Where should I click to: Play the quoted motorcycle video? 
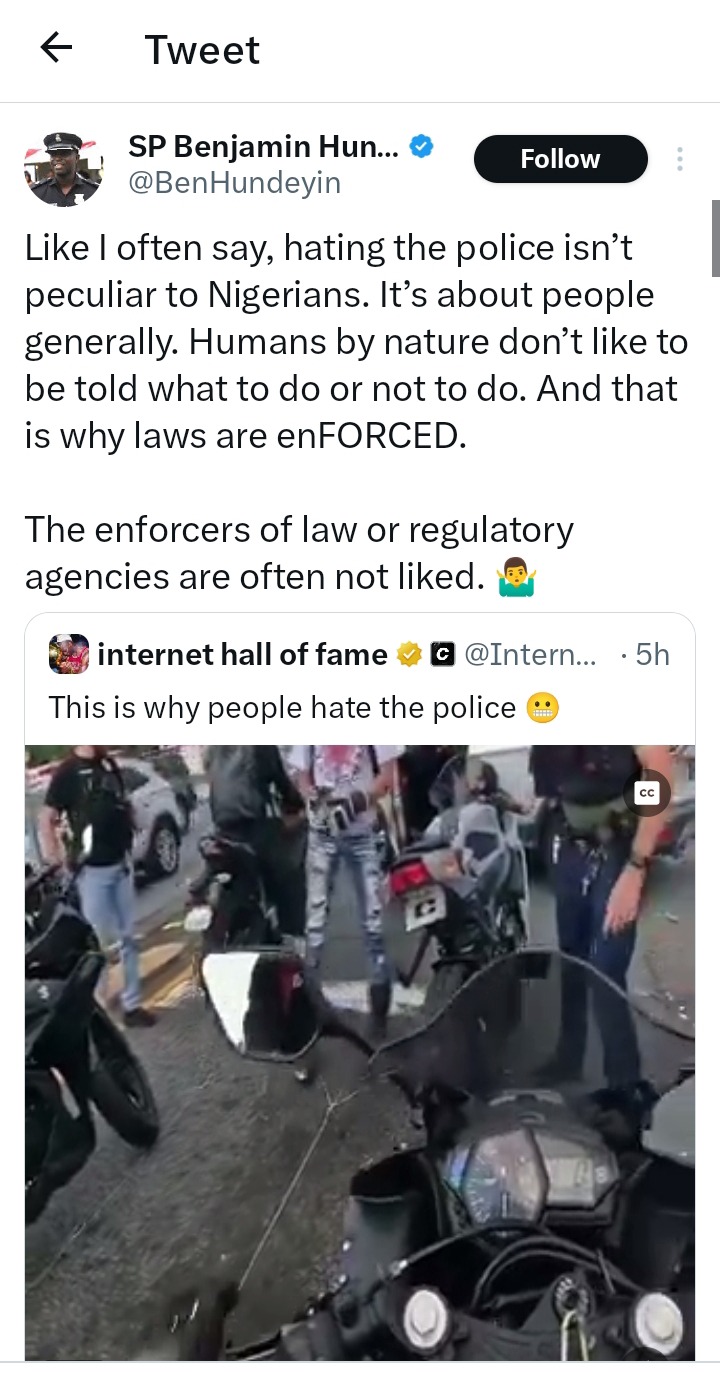click(x=360, y=1050)
